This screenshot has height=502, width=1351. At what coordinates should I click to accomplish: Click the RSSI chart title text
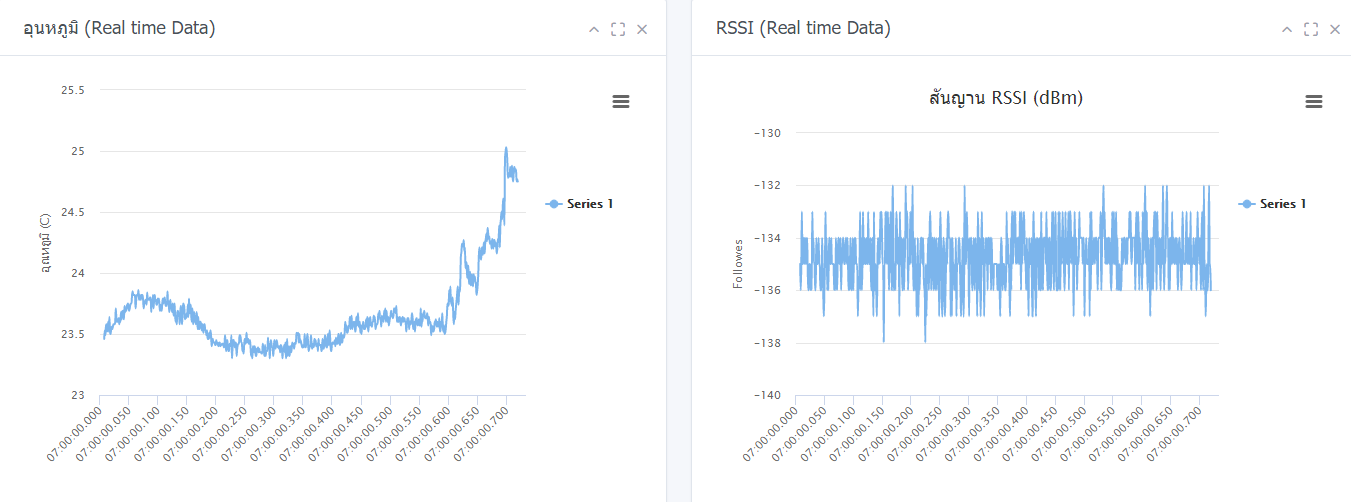click(1006, 98)
